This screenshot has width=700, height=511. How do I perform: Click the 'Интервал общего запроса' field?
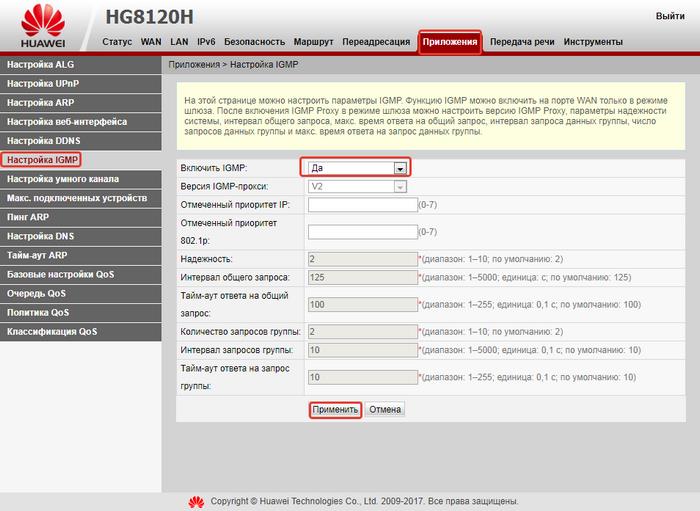pyautogui.click(x=362, y=277)
